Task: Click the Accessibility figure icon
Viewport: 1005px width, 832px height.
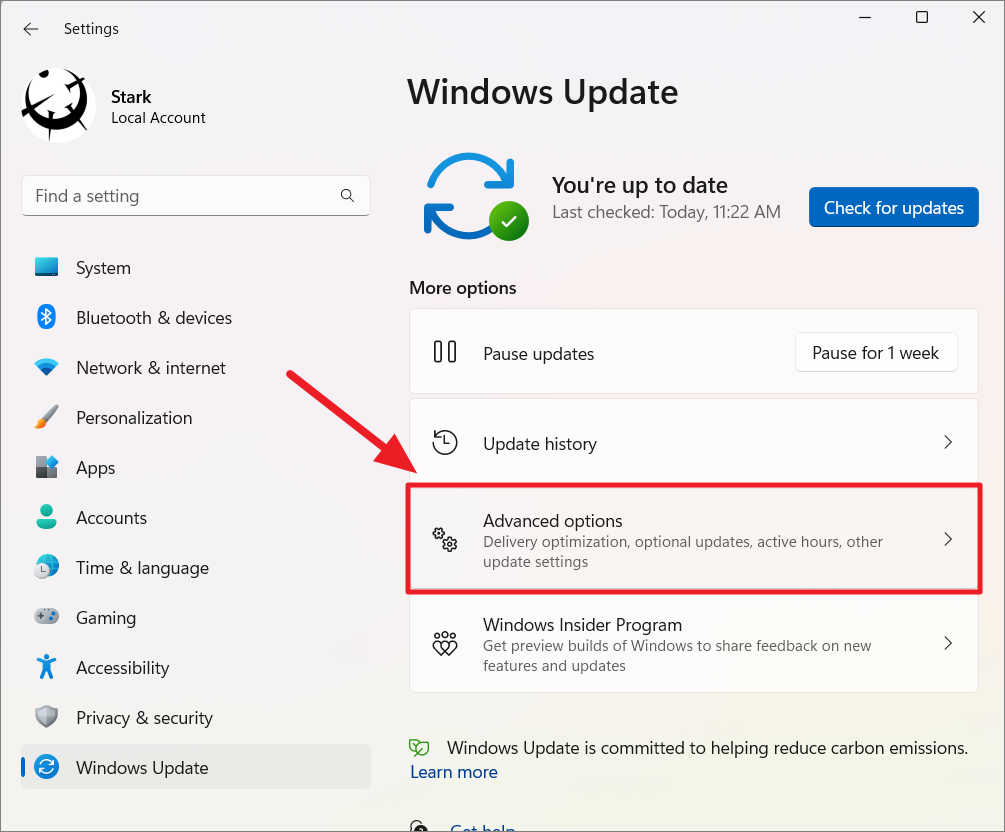Action: (46, 667)
